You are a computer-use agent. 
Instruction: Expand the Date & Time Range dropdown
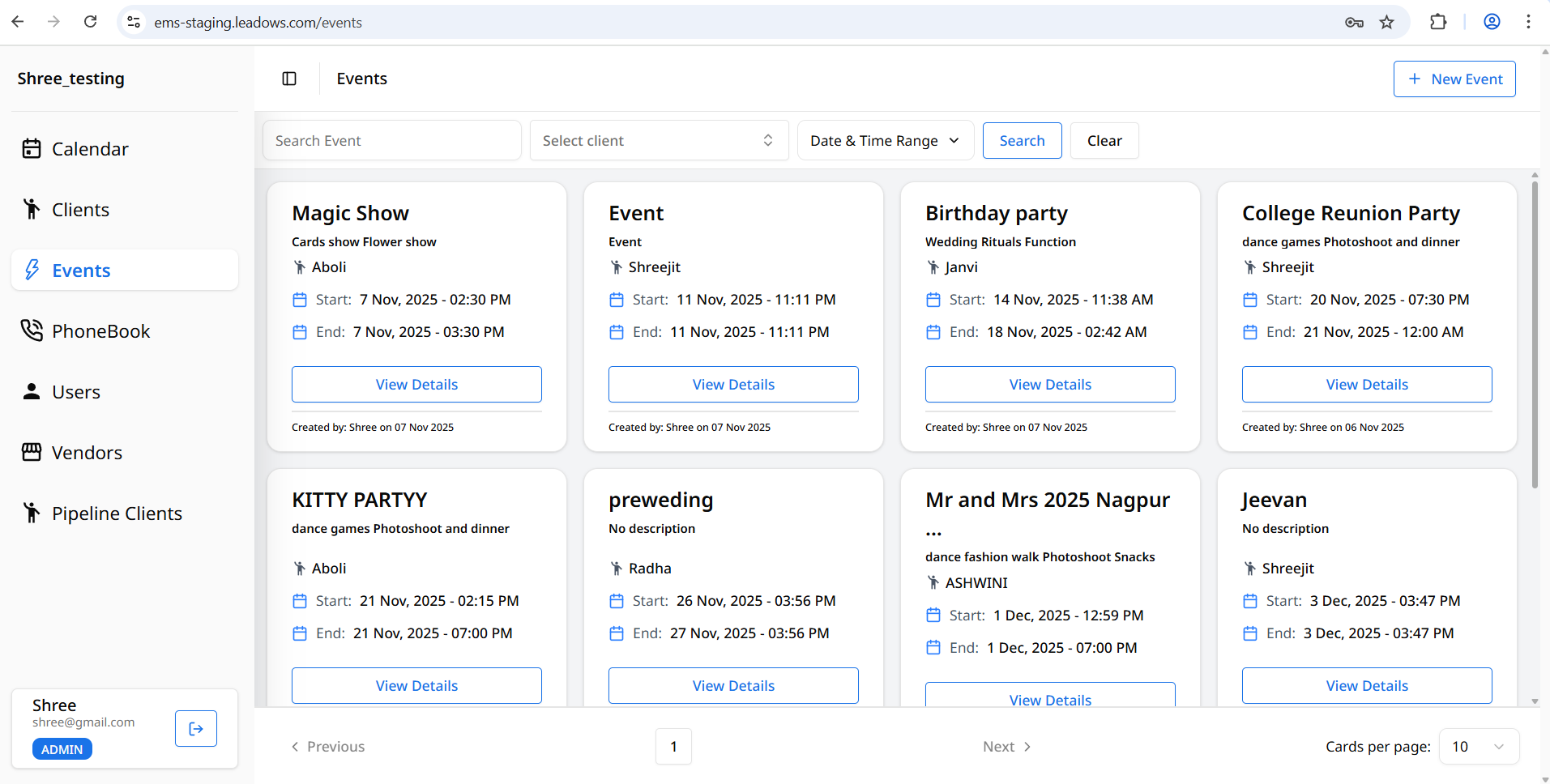click(885, 141)
